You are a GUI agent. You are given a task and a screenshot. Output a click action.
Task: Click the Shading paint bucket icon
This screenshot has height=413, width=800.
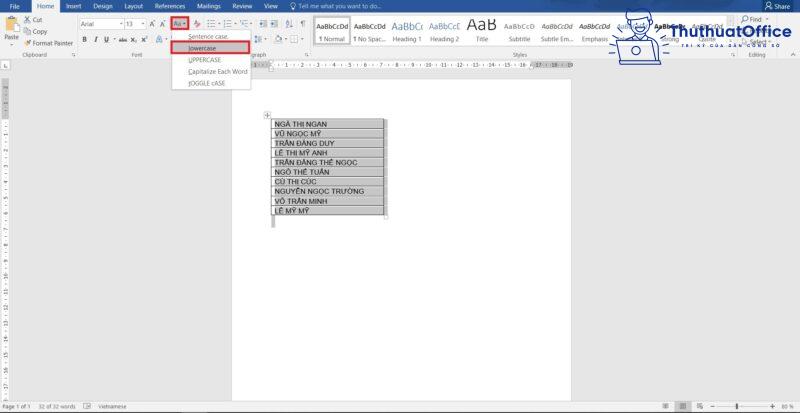click(x=278, y=39)
